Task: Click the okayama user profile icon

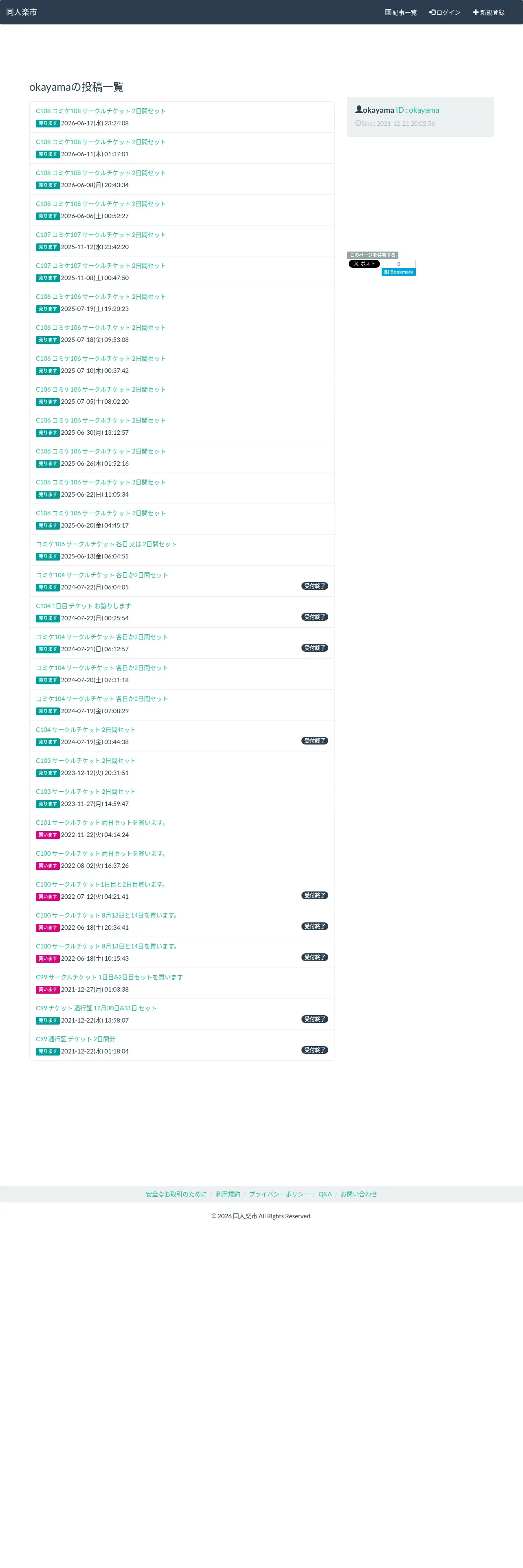Action: click(358, 109)
